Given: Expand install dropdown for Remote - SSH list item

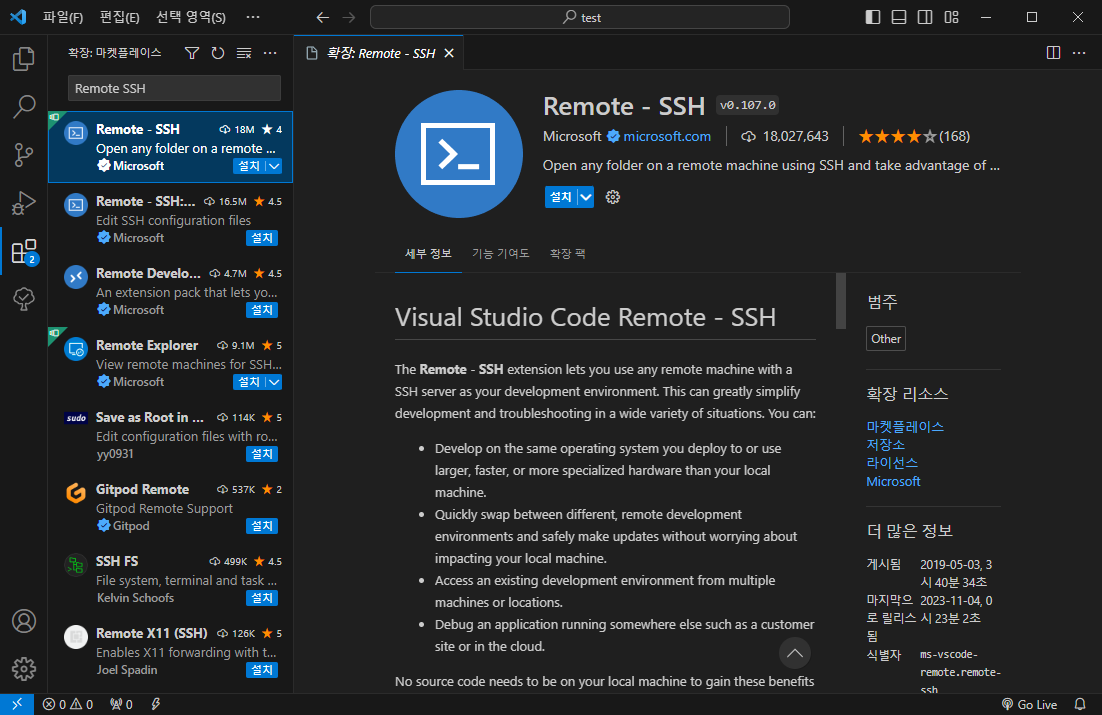Looking at the screenshot, I should 274,166.
